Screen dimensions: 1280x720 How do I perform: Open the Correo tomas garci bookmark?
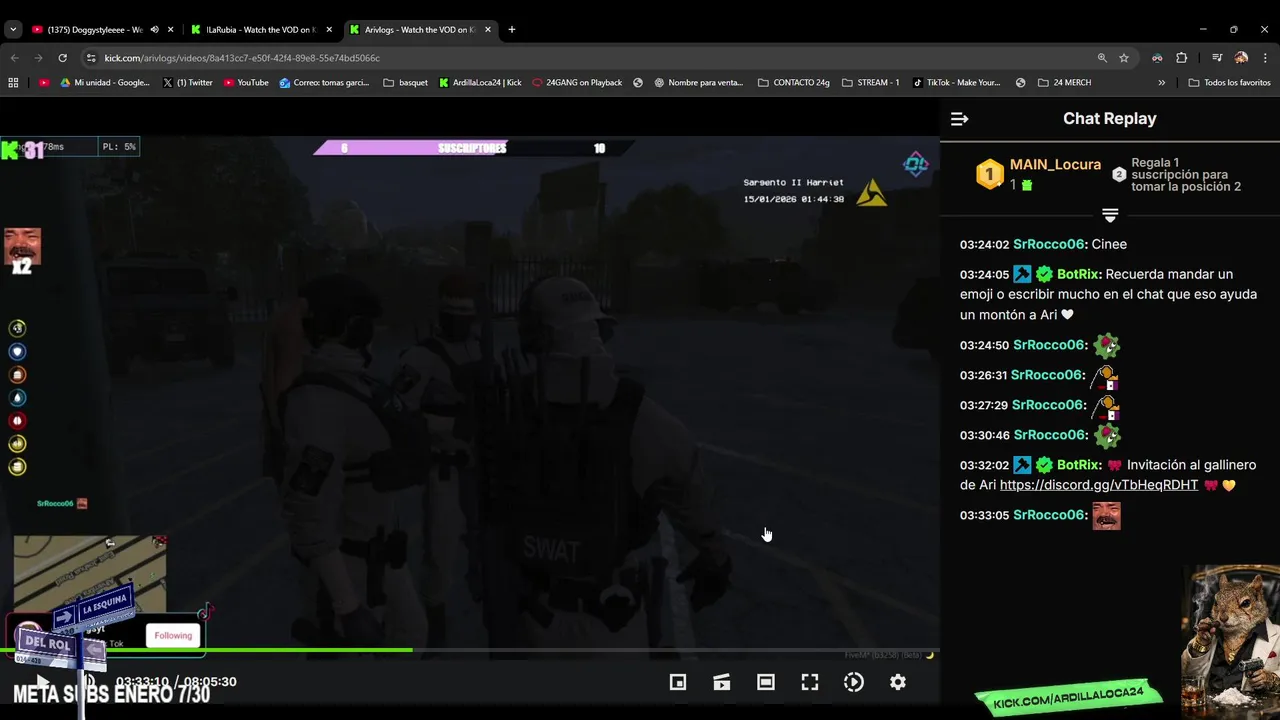point(325,83)
